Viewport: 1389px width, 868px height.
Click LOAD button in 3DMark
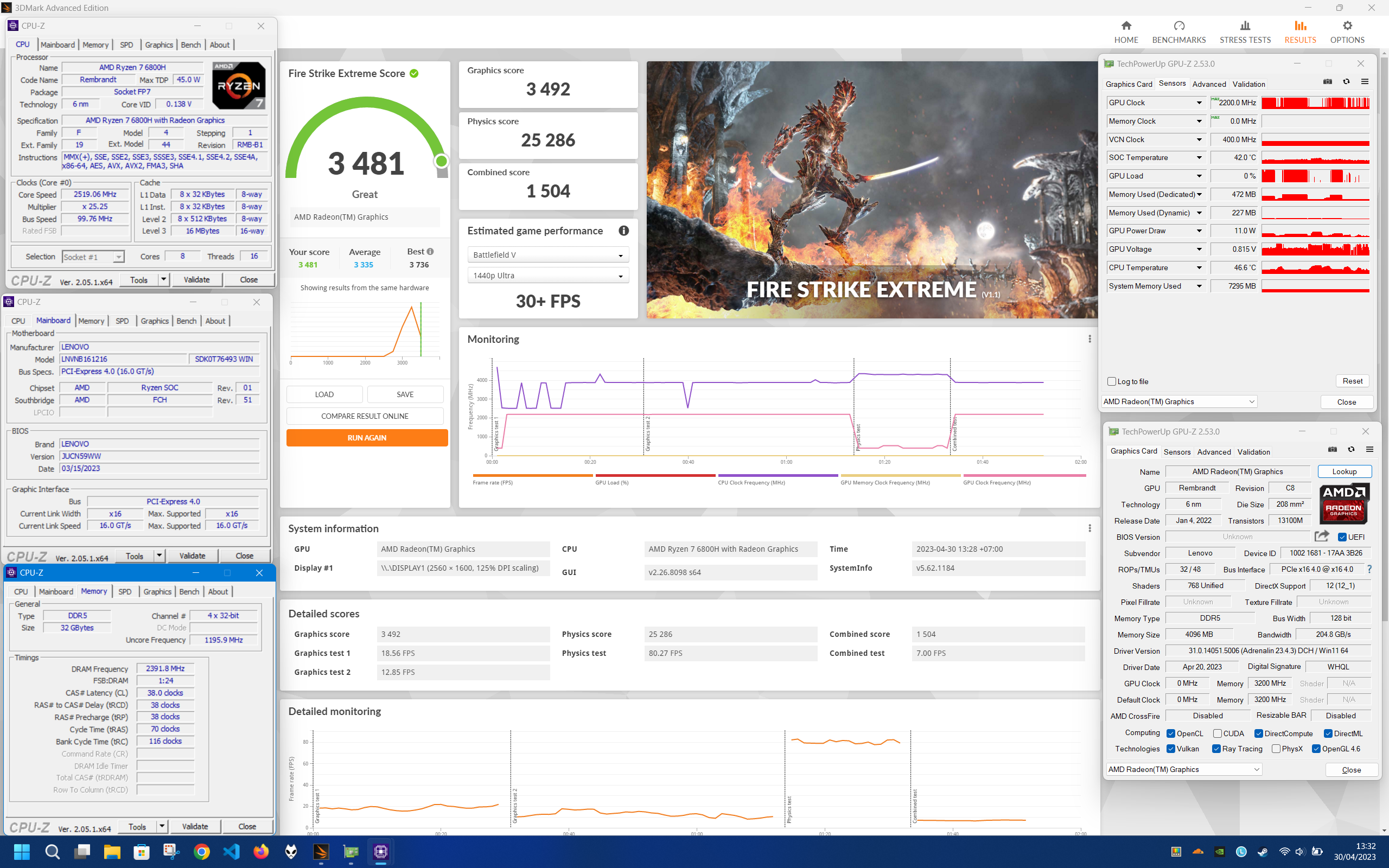[x=324, y=394]
